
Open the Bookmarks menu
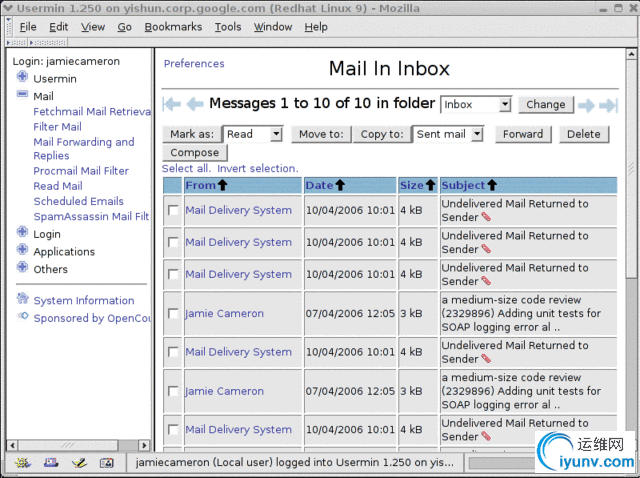point(173,27)
